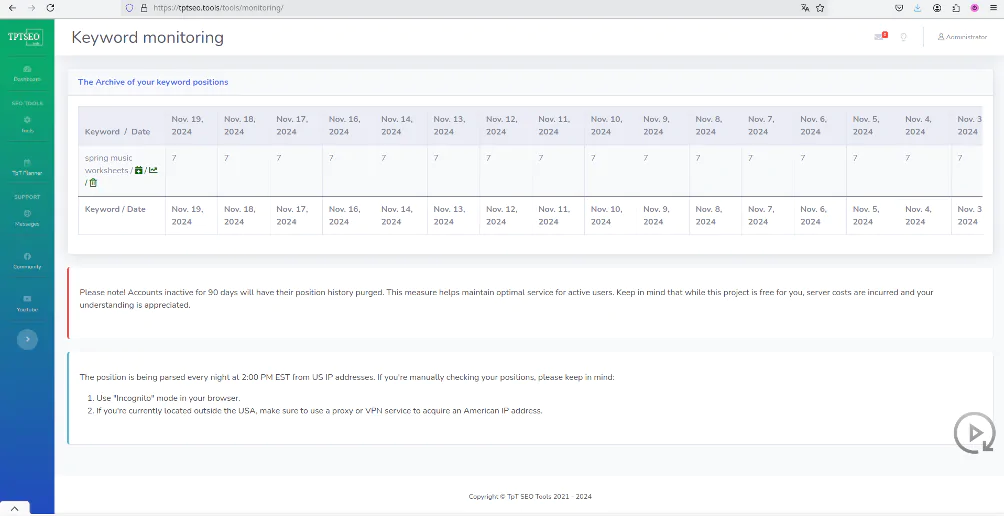This screenshot has height=516, width=1004.
Task: Click the circular play replay button
Action: pos(975,433)
